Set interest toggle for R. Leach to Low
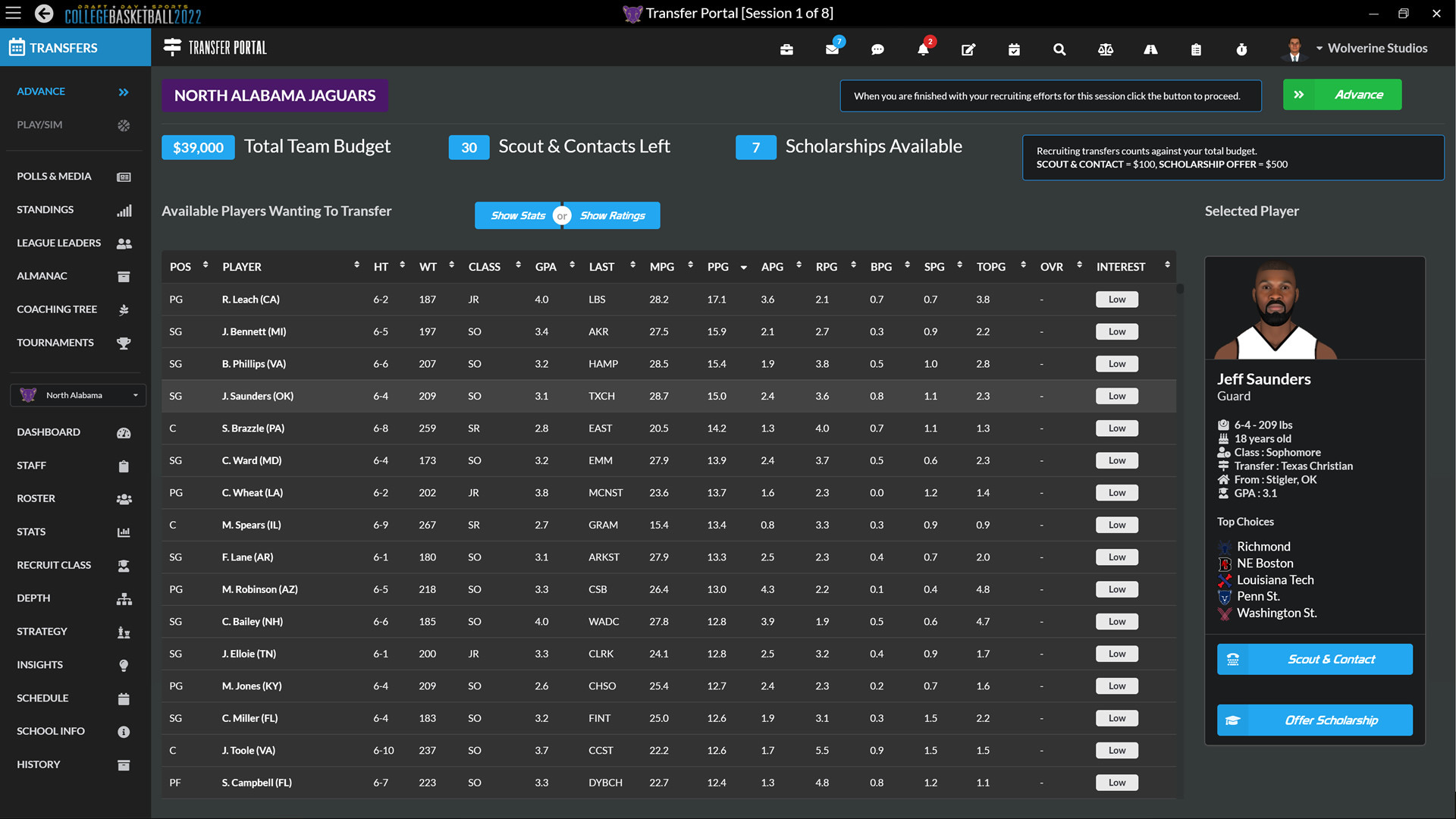This screenshot has height=819, width=1456. pyautogui.click(x=1116, y=299)
